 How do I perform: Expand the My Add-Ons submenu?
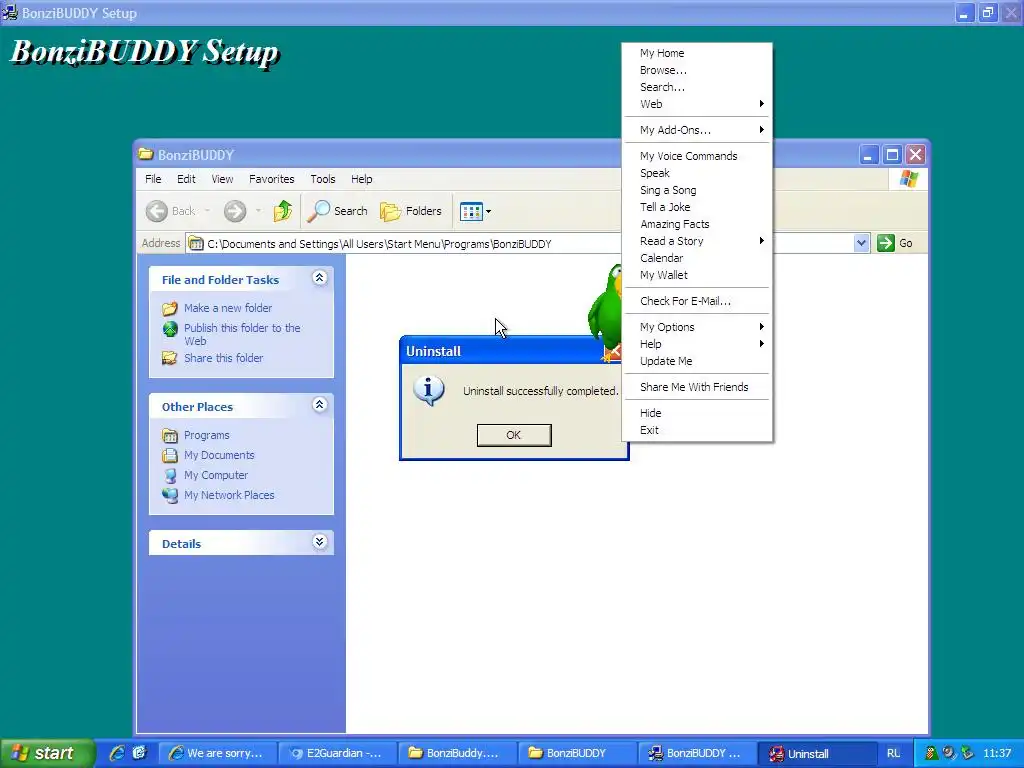[x=697, y=130]
